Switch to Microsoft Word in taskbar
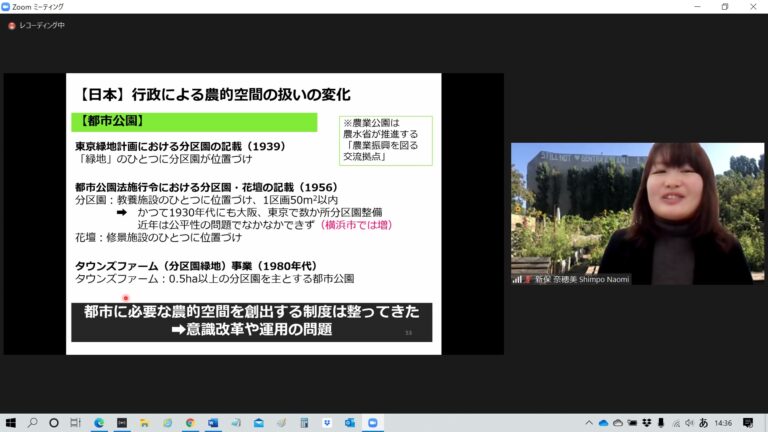The height and width of the screenshot is (432, 768). coord(213,423)
